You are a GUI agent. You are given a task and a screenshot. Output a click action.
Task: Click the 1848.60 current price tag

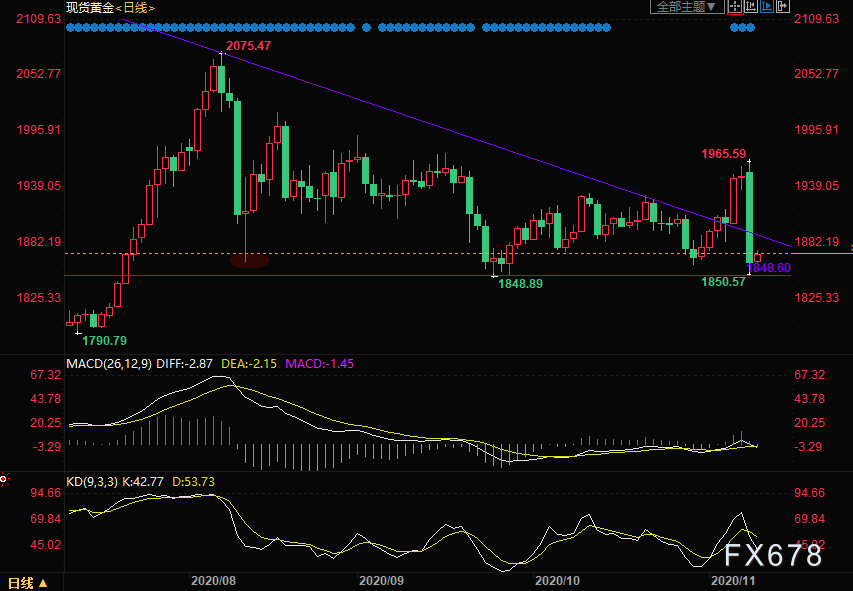click(x=770, y=269)
